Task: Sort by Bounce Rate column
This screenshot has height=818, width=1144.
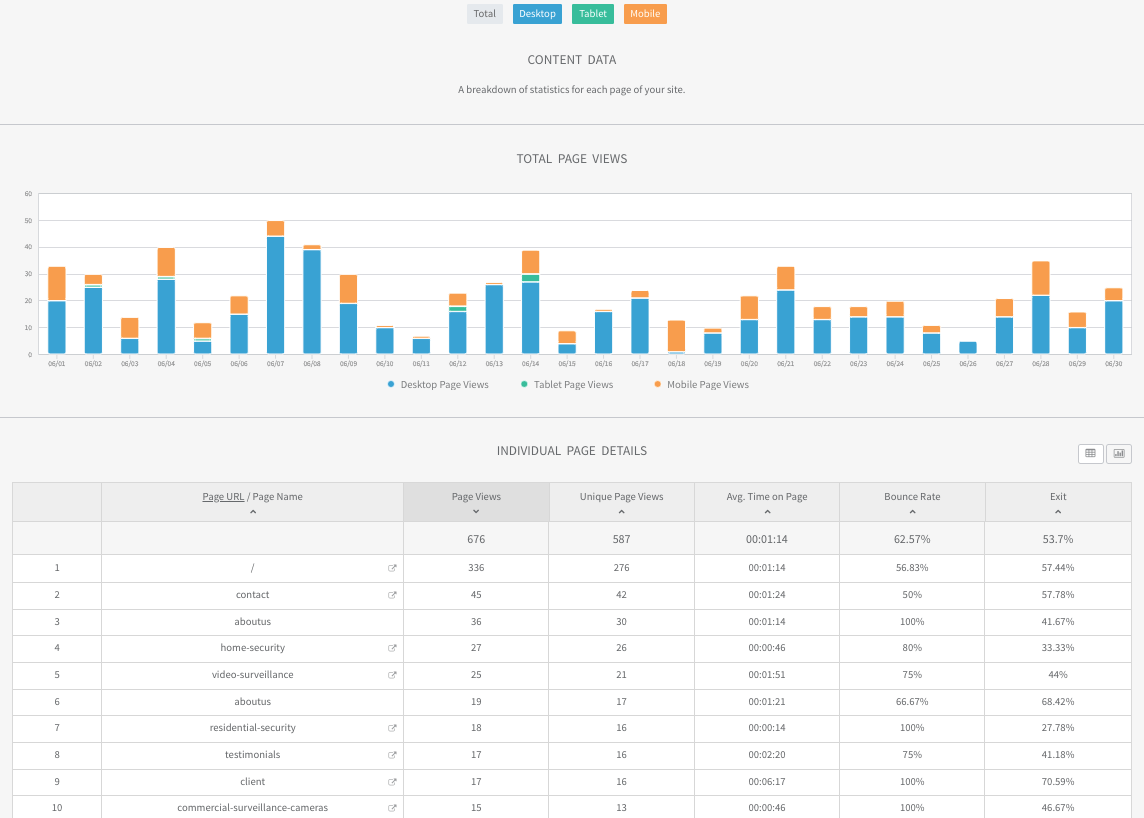Action: pyautogui.click(x=912, y=502)
